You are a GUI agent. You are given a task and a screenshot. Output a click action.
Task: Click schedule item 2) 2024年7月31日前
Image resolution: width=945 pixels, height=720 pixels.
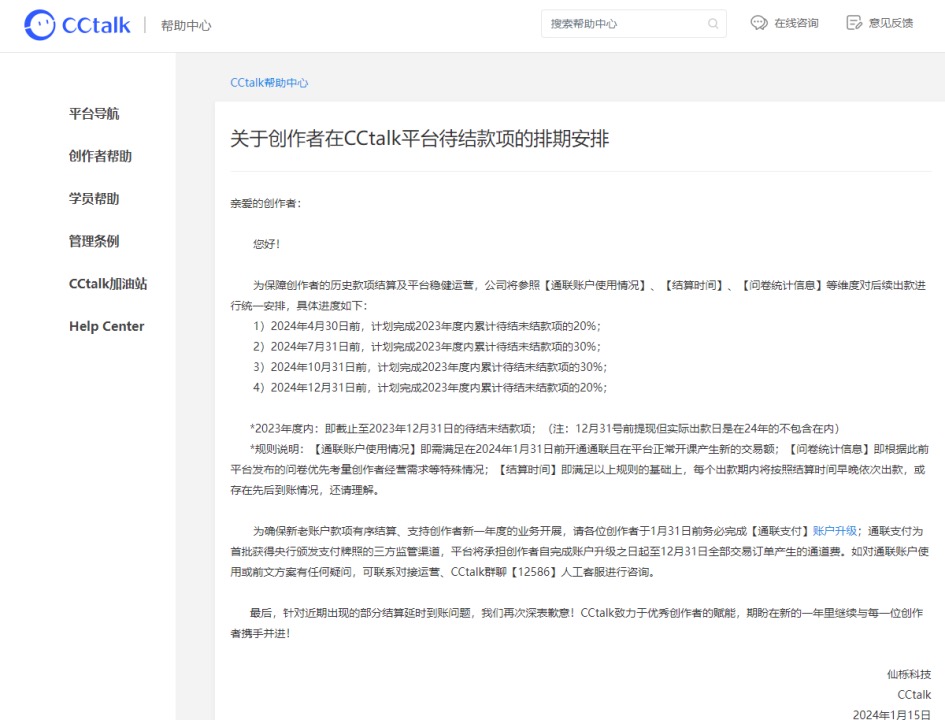(427, 346)
